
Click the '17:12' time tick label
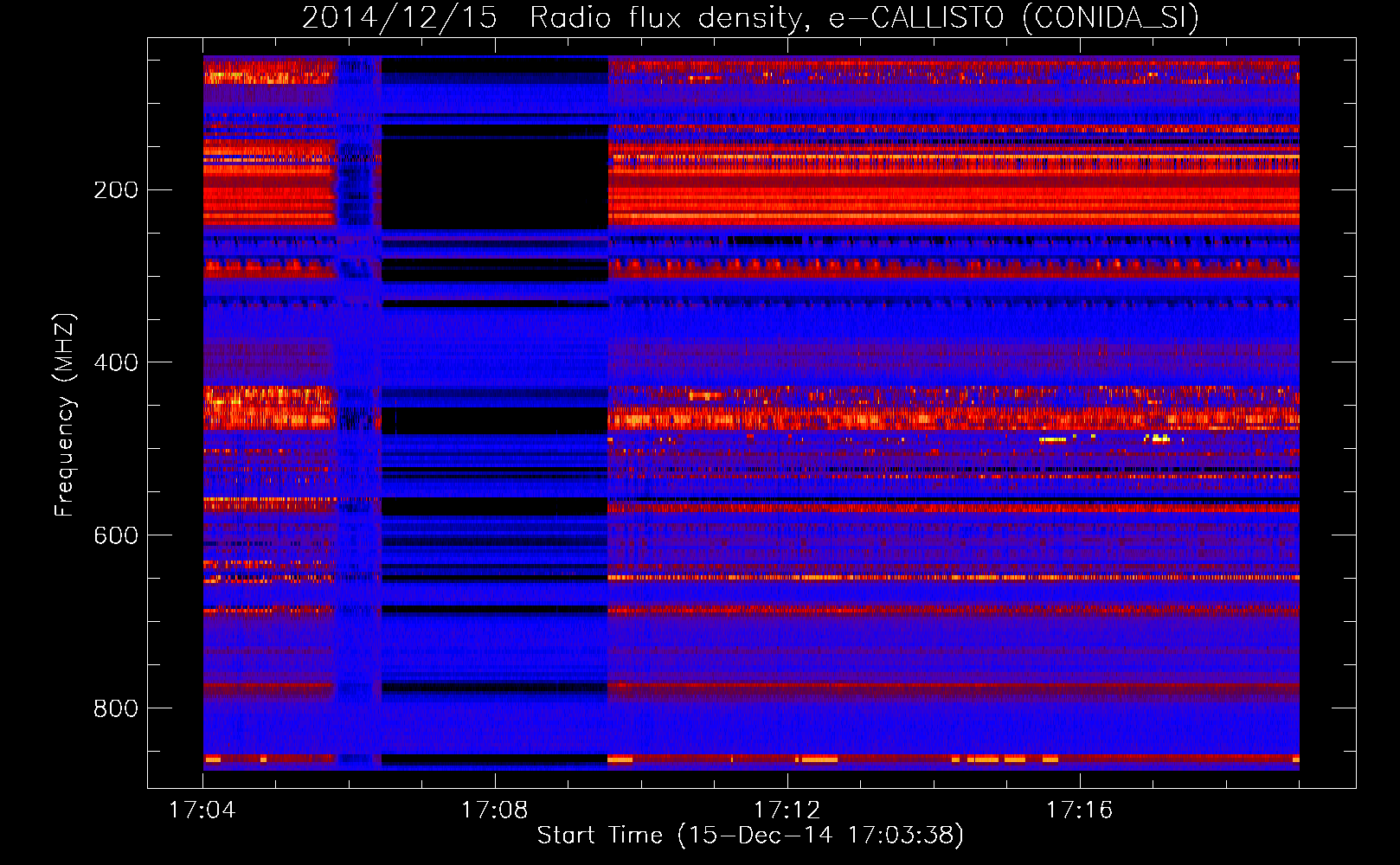pos(787,811)
